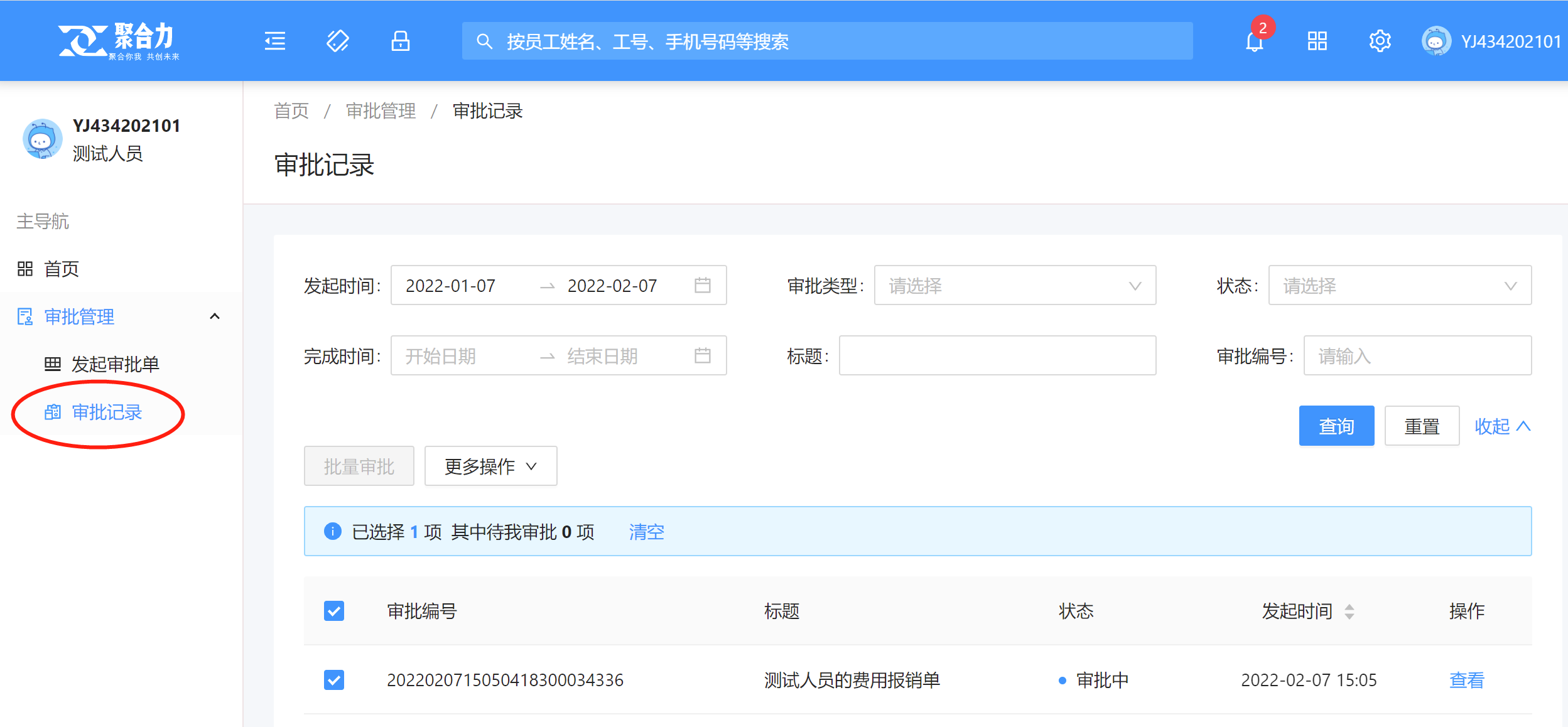Open the settings gear icon
The width and height of the screenshot is (1568, 727).
click(1380, 41)
